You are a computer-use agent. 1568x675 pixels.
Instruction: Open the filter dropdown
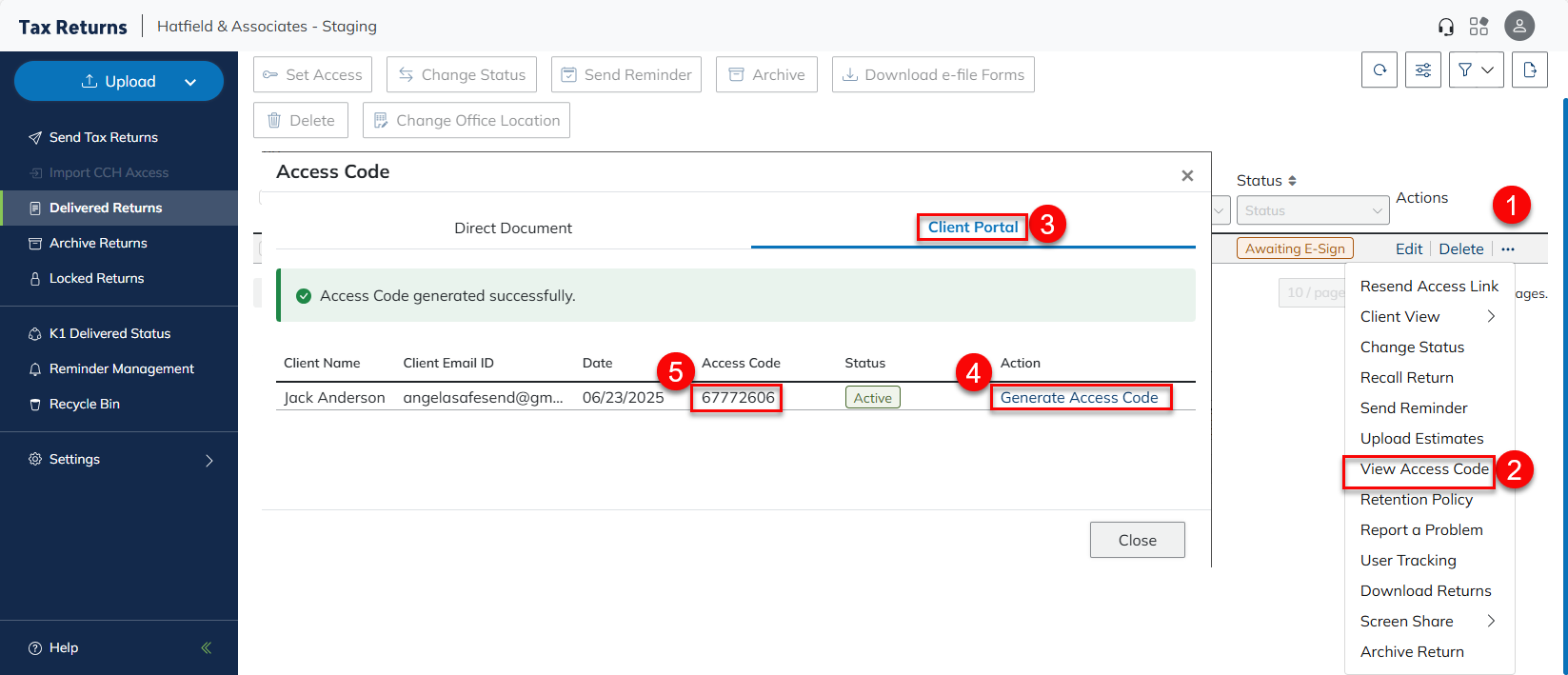(1476, 70)
